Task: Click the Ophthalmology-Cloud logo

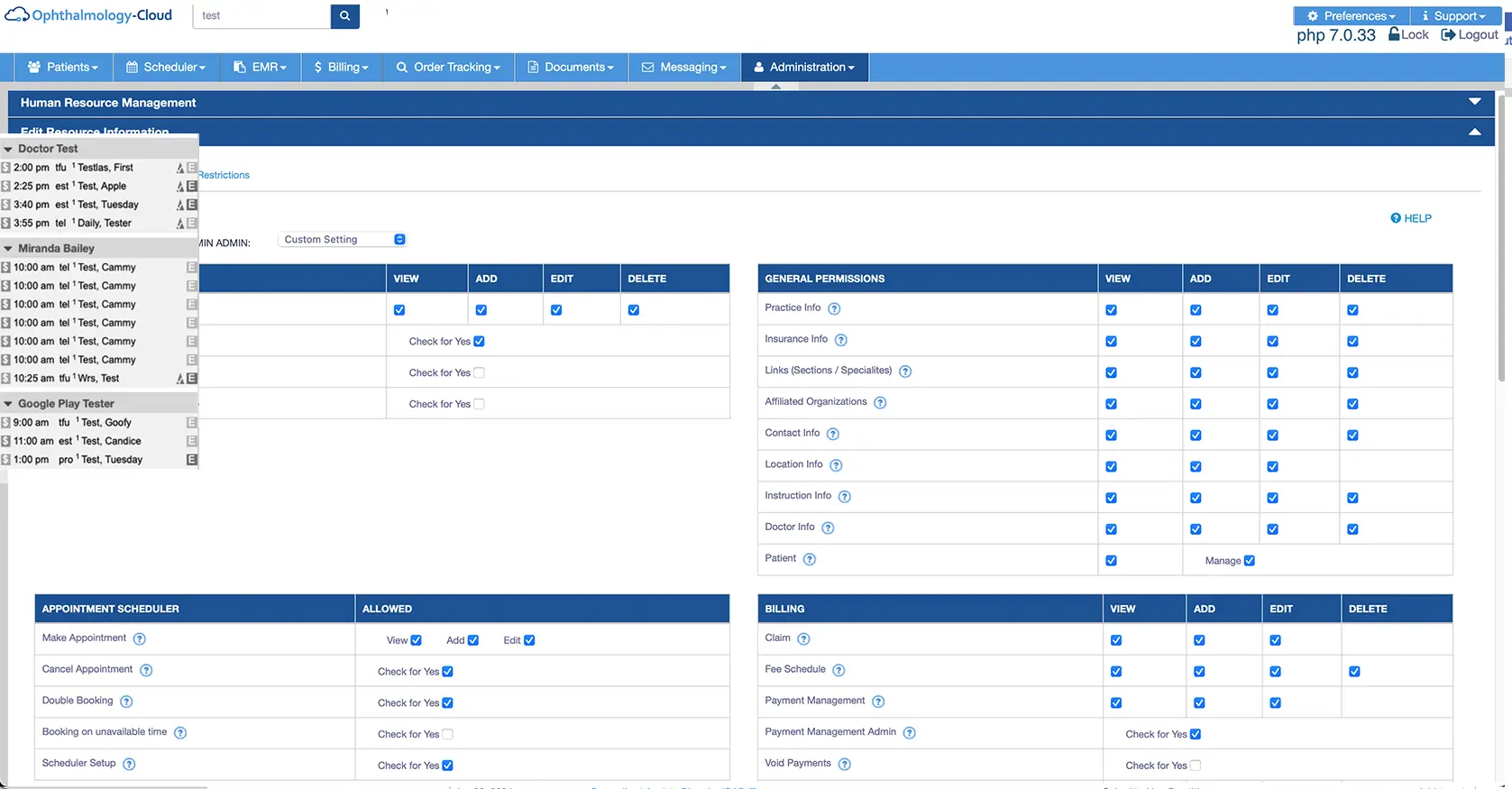Action: pos(88,16)
